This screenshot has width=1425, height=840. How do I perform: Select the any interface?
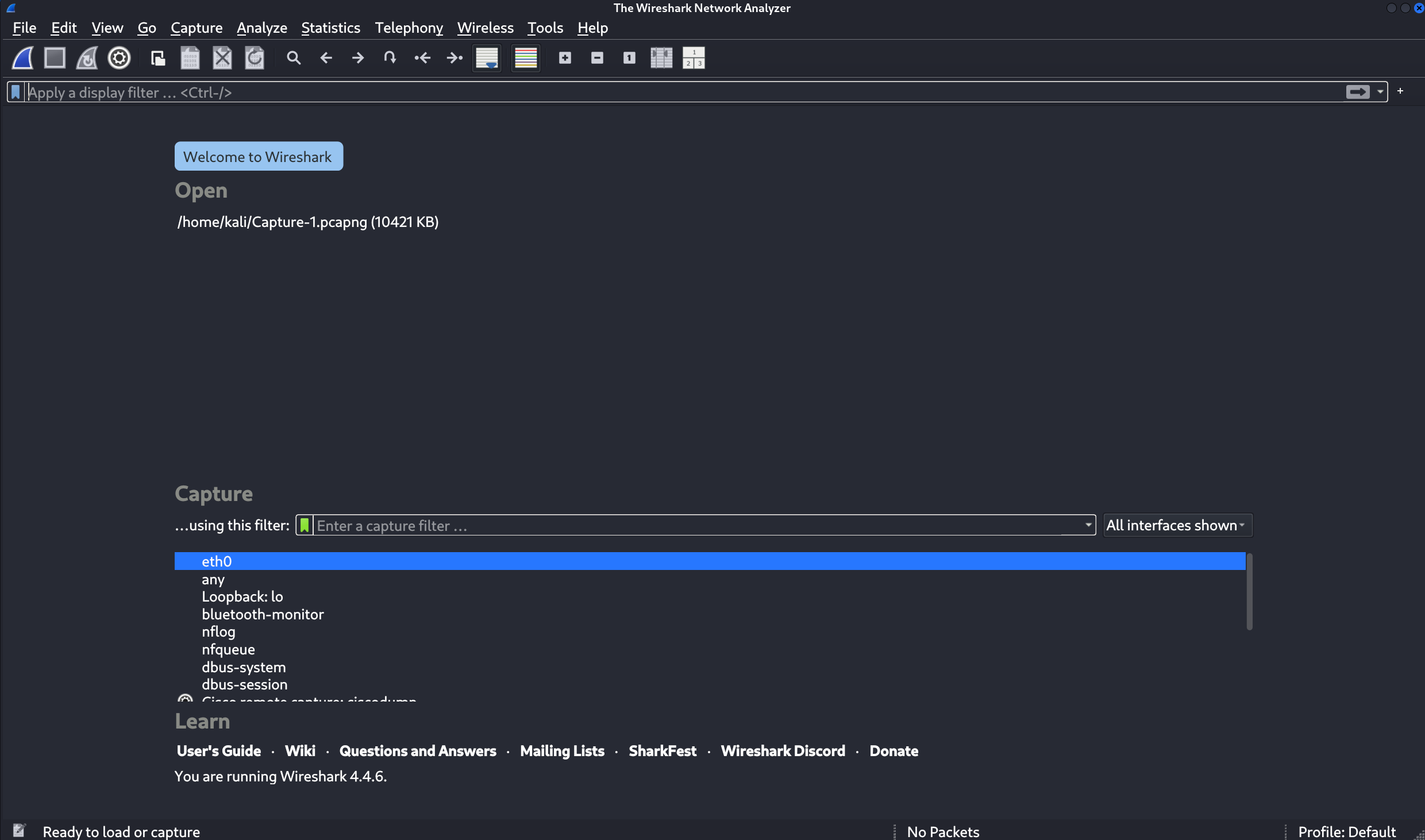click(x=710, y=579)
